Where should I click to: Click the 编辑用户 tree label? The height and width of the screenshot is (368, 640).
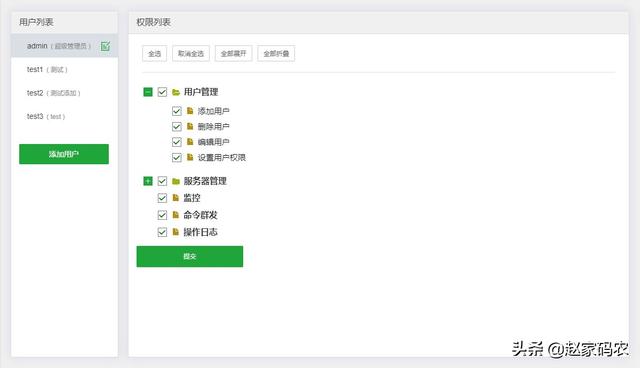(x=213, y=142)
